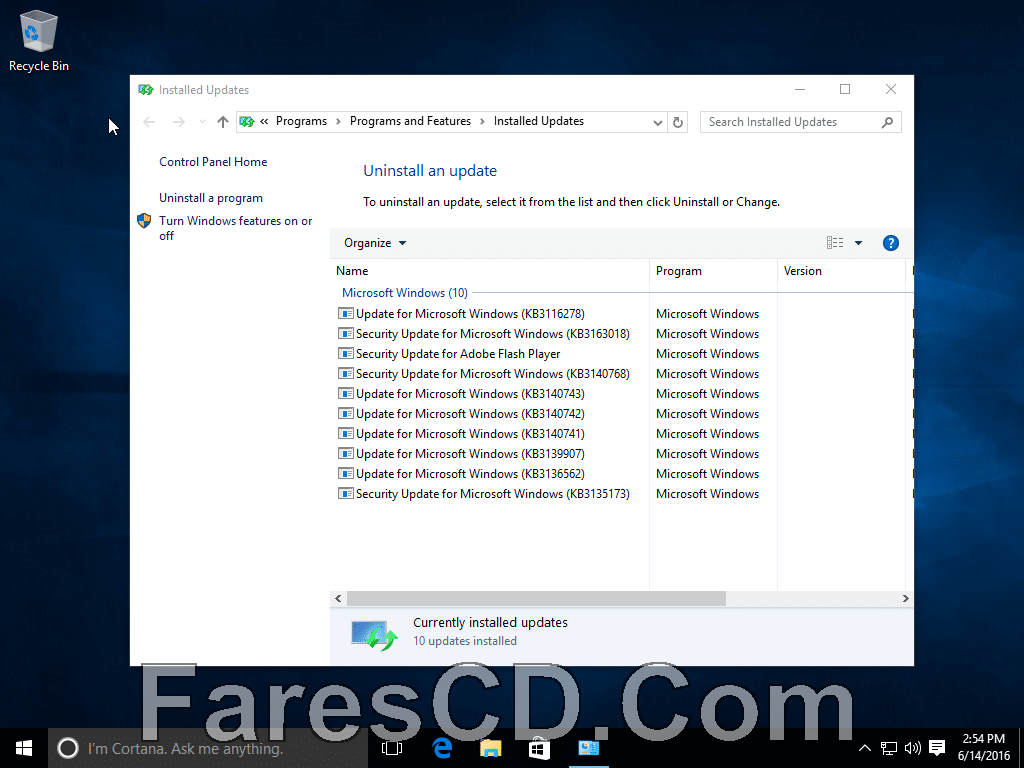
Task: Expand the view options dropdown arrow
Action: [858, 243]
